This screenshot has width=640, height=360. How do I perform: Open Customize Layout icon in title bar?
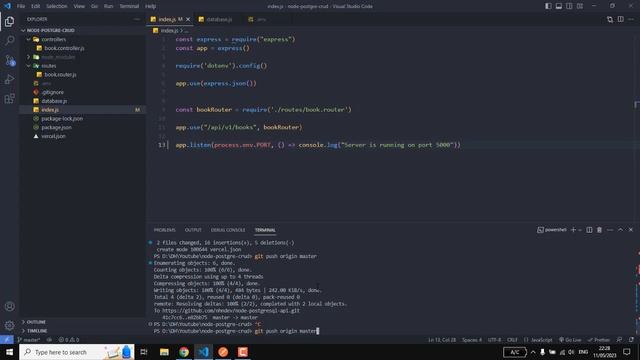580,6
